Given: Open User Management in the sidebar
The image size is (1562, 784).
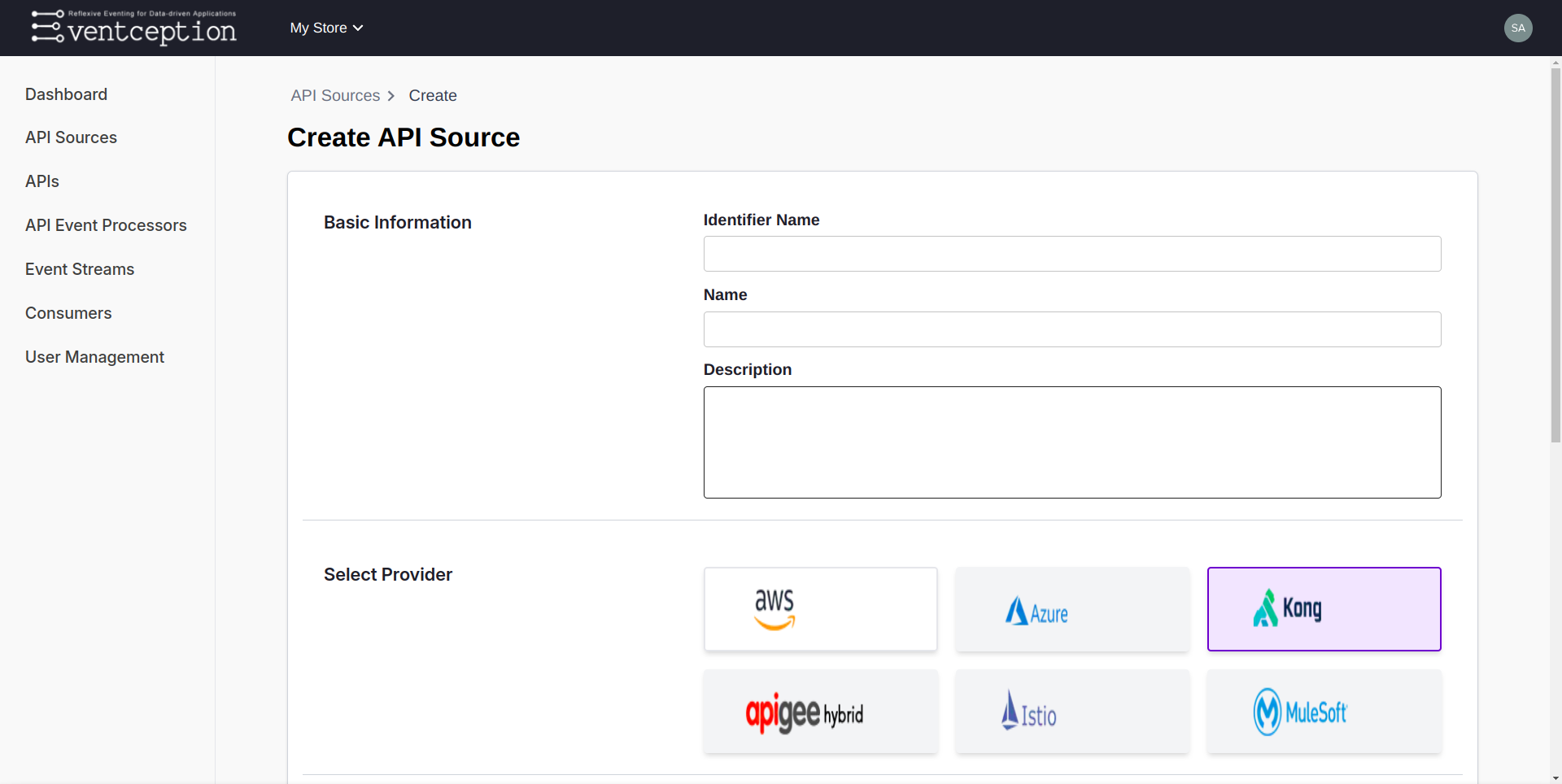Looking at the screenshot, I should tap(94, 357).
